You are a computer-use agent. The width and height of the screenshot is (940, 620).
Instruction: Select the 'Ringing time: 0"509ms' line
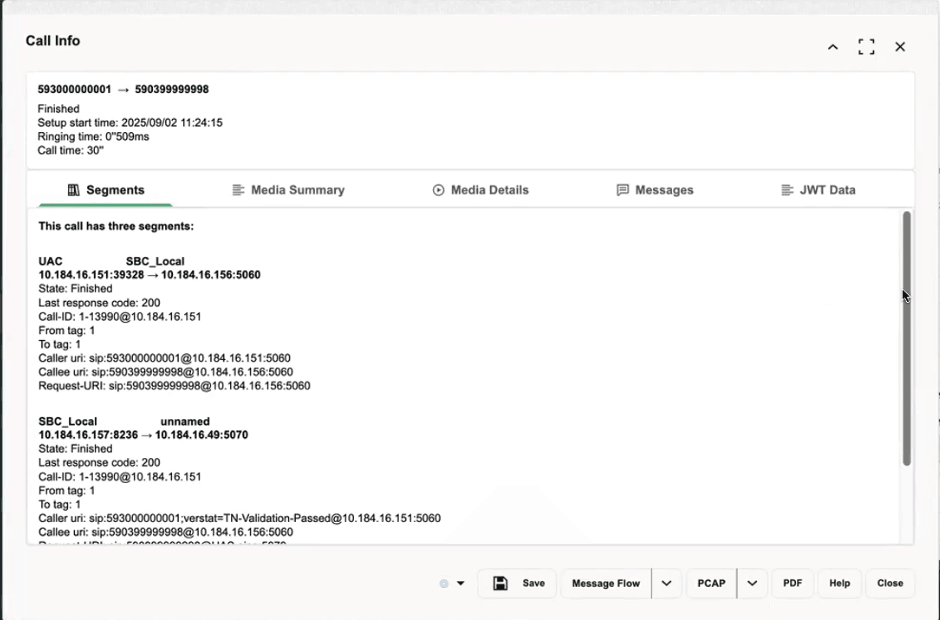point(93,137)
